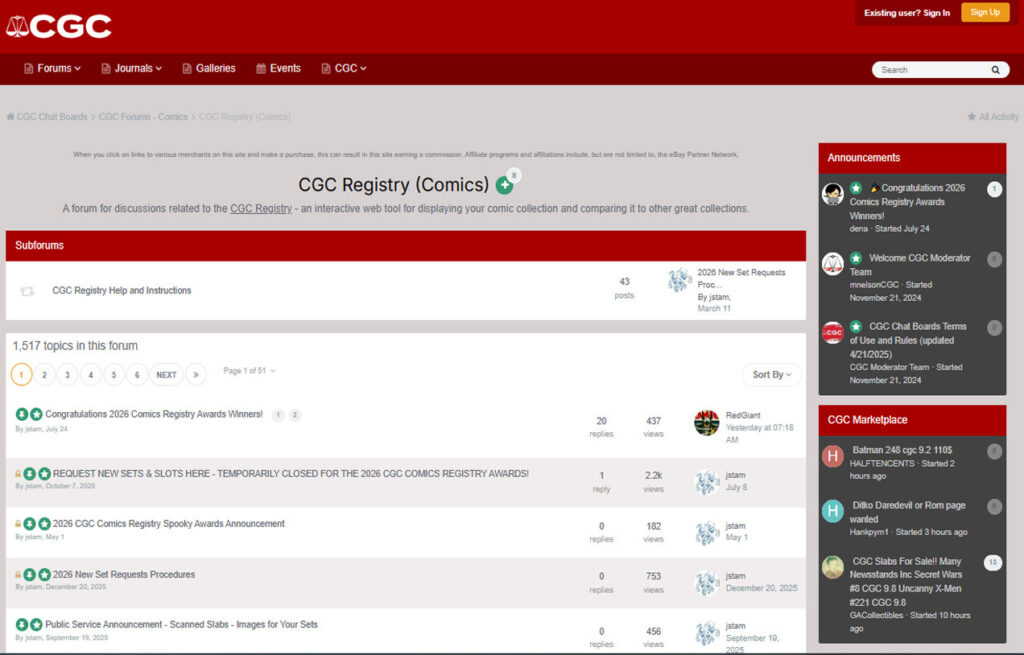Click the CGC Chat Boards home icon
The height and width of the screenshot is (655, 1024).
[x=10, y=117]
